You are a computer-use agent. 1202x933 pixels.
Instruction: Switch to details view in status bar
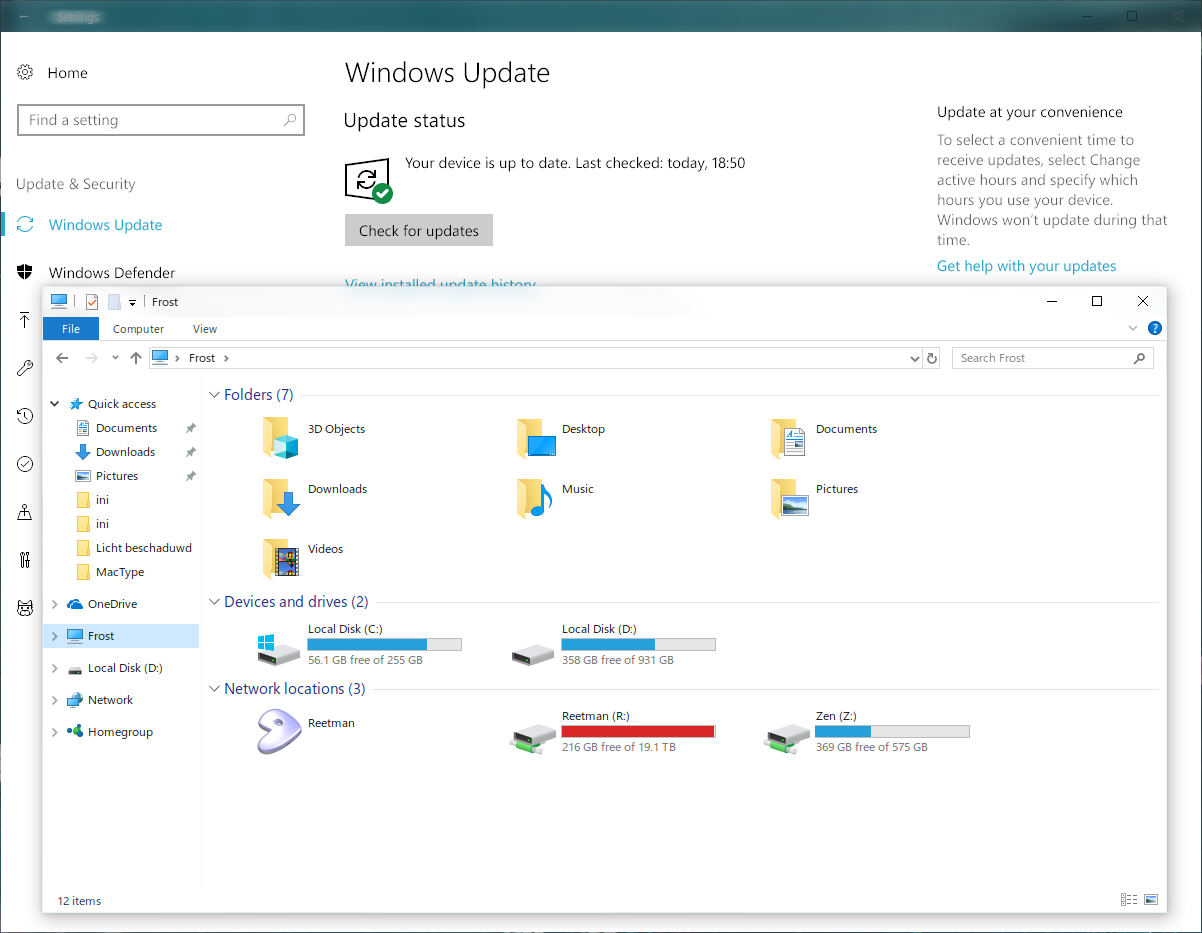tap(1129, 900)
